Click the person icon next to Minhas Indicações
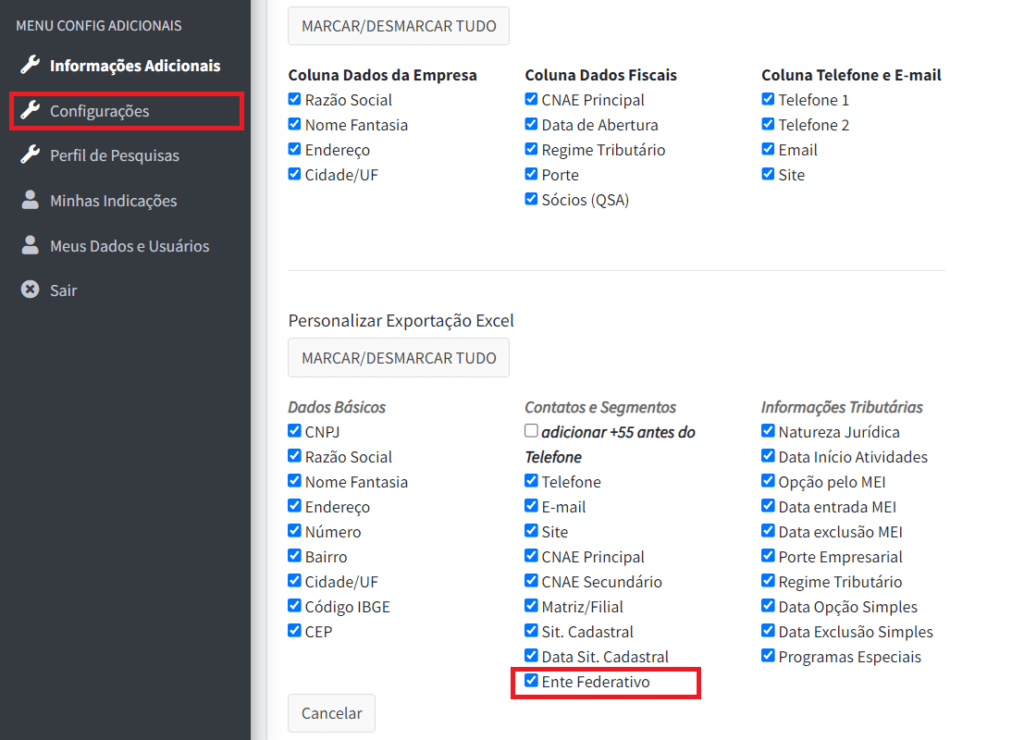Screen dimensions: 1024x740 [x=30, y=200]
